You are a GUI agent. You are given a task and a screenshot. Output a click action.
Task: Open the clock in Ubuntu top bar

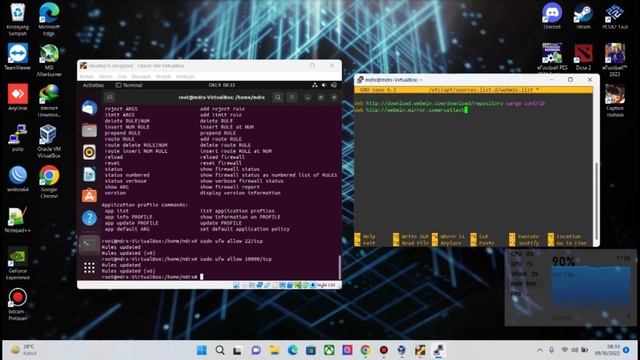222,85
